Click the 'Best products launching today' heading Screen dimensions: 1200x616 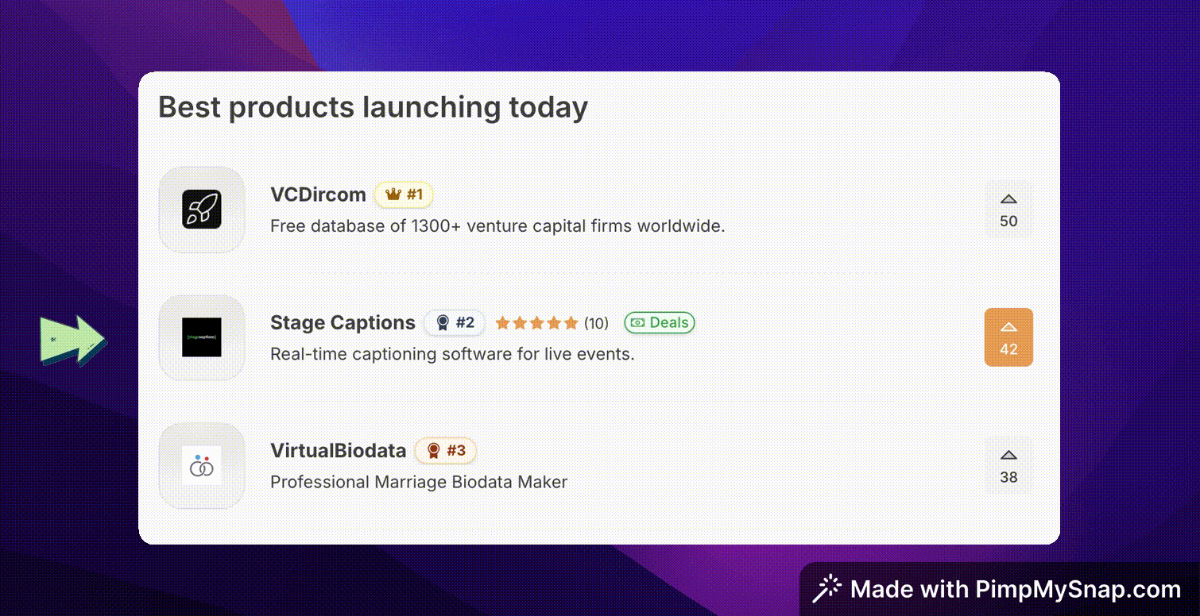373,107
